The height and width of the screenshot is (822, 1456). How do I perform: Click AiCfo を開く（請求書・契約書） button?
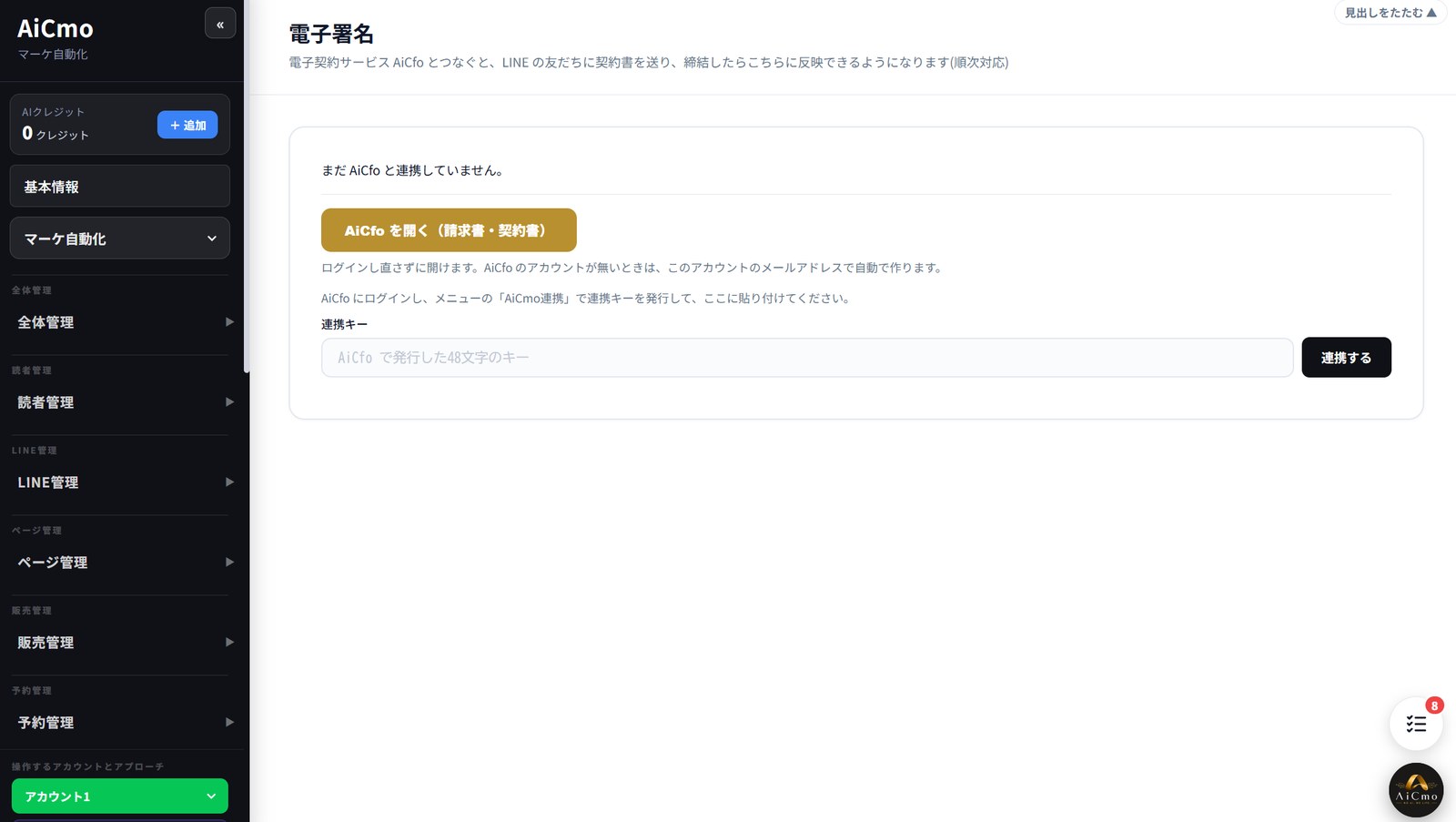(449, 230)
